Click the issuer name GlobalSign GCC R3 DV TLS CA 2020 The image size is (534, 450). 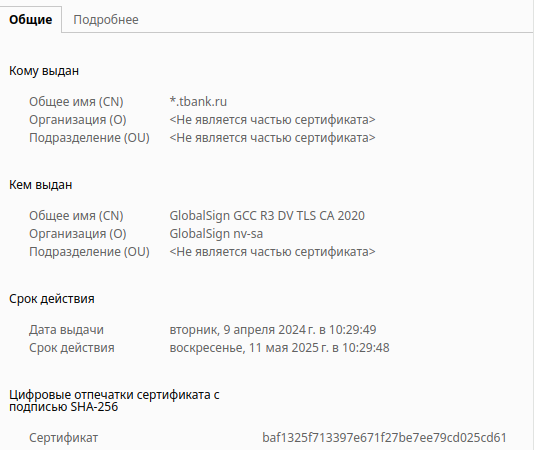click(x=267, y=216)
